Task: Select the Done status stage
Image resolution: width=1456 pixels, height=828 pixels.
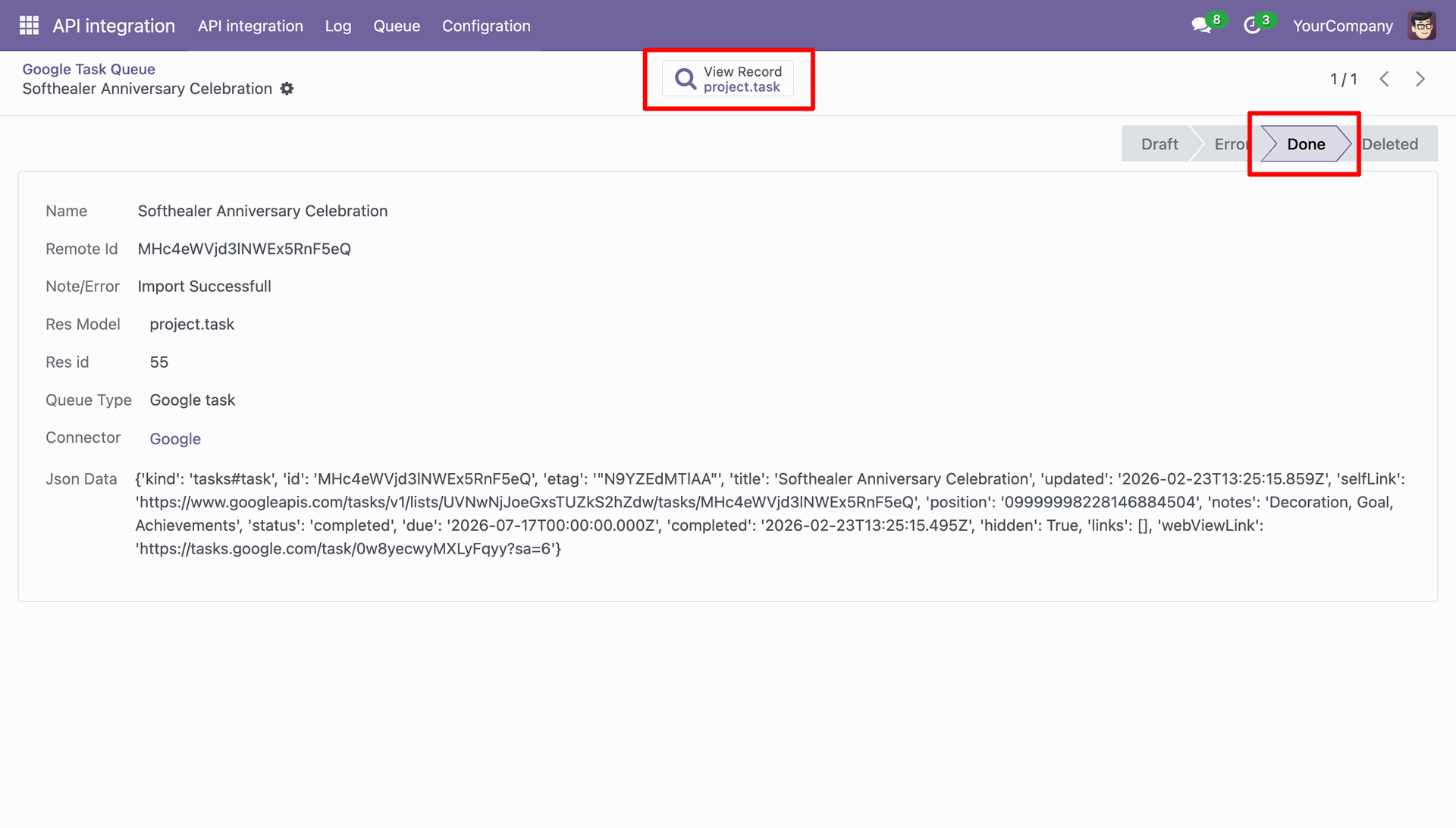Action: (x=1306, y=144)
